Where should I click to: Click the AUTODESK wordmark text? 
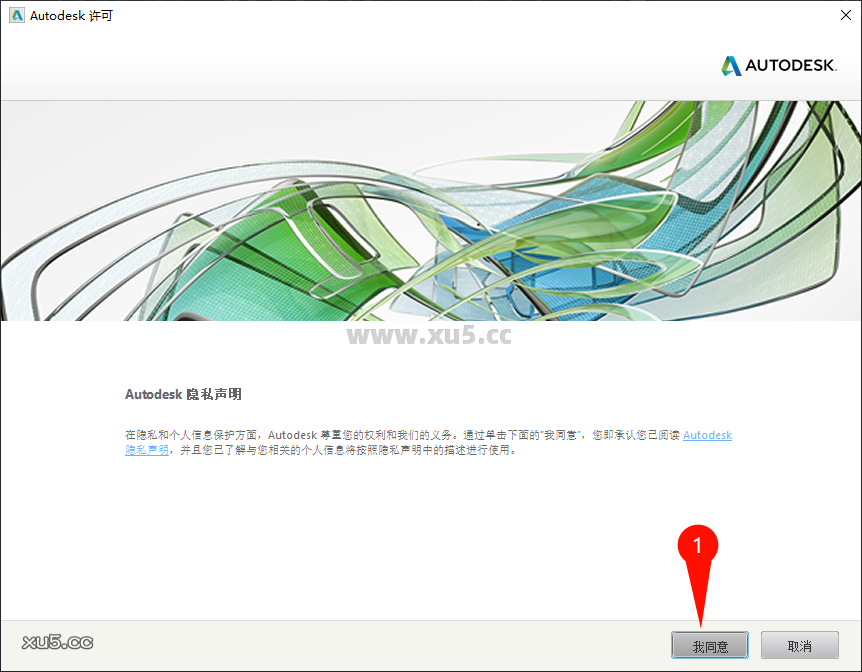790,65
